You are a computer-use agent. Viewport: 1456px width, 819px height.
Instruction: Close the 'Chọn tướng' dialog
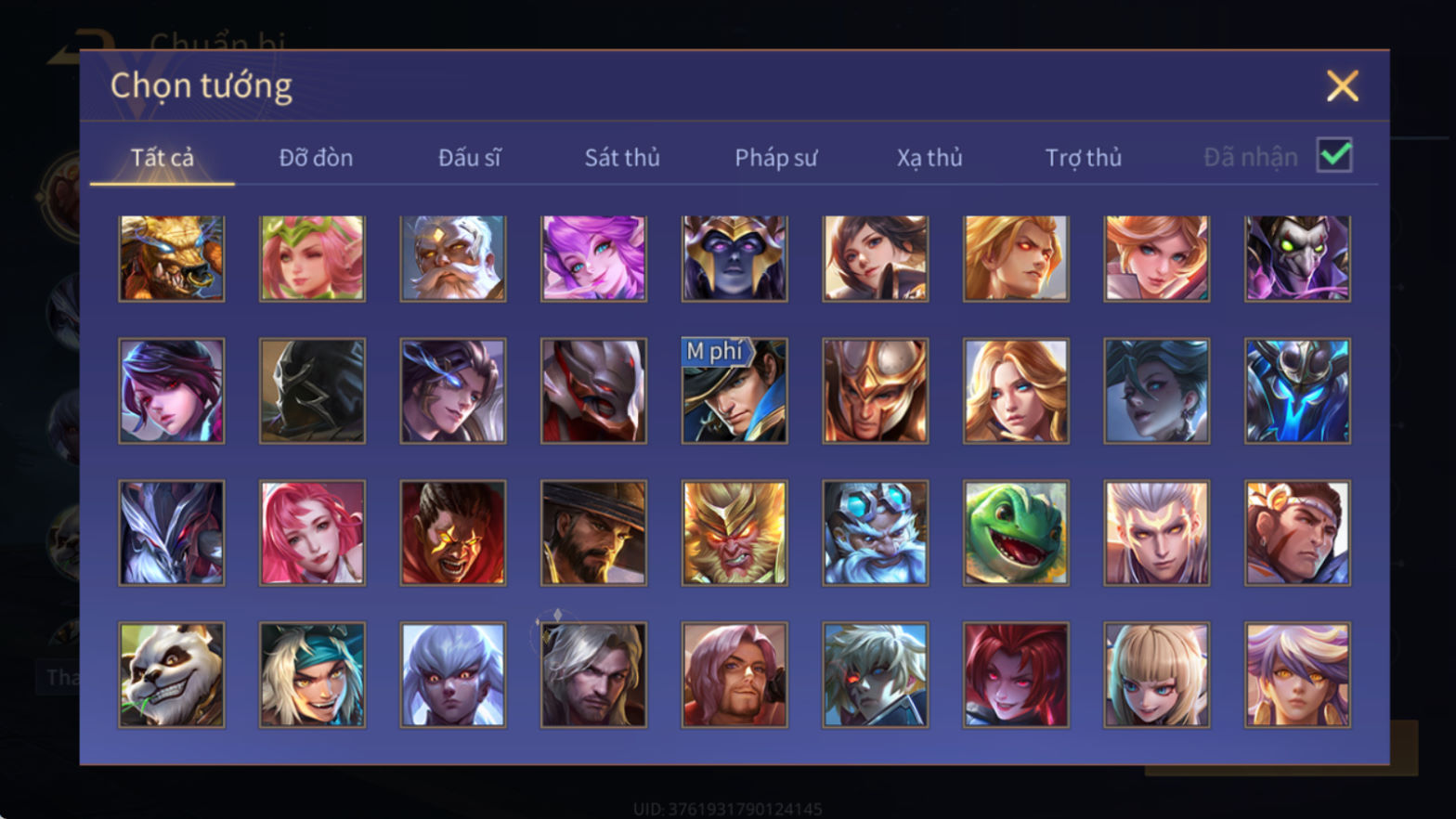(1342, 86)
